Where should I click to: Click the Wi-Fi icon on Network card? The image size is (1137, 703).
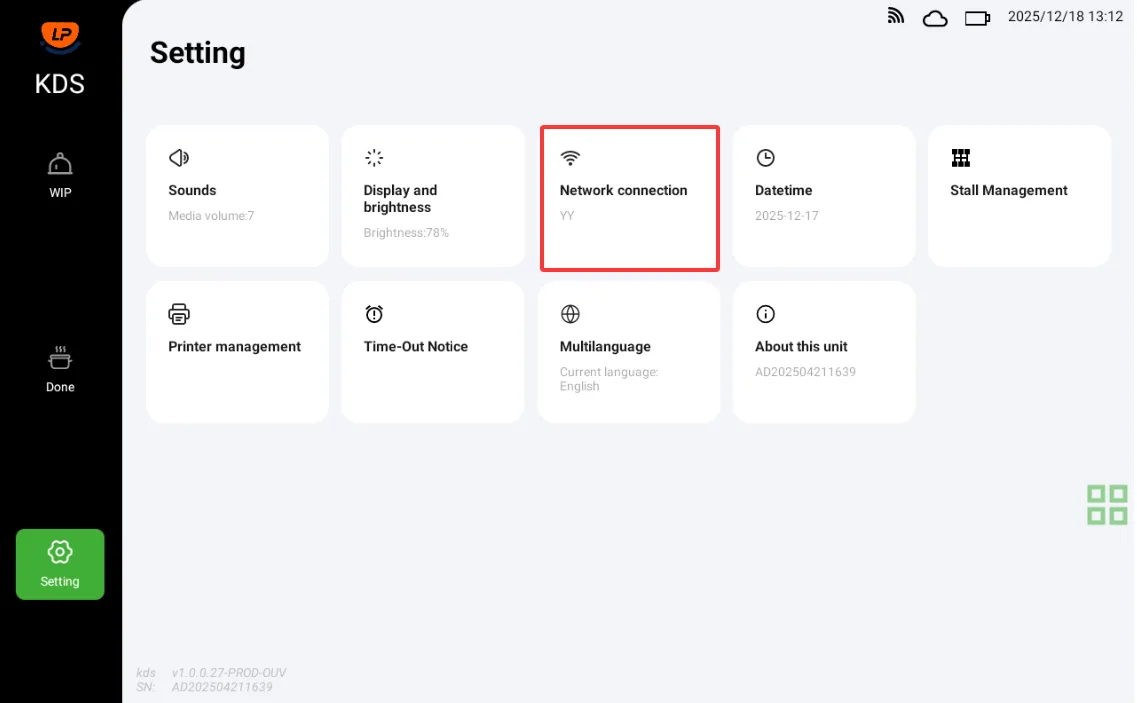570,157
